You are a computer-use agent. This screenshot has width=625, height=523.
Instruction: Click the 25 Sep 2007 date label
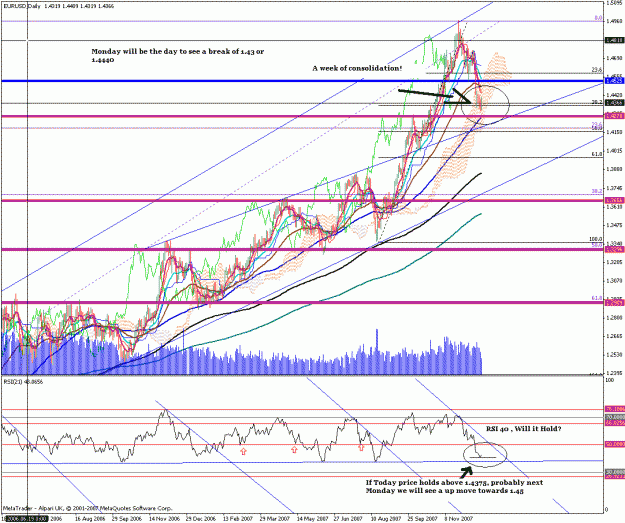point(423,519)
